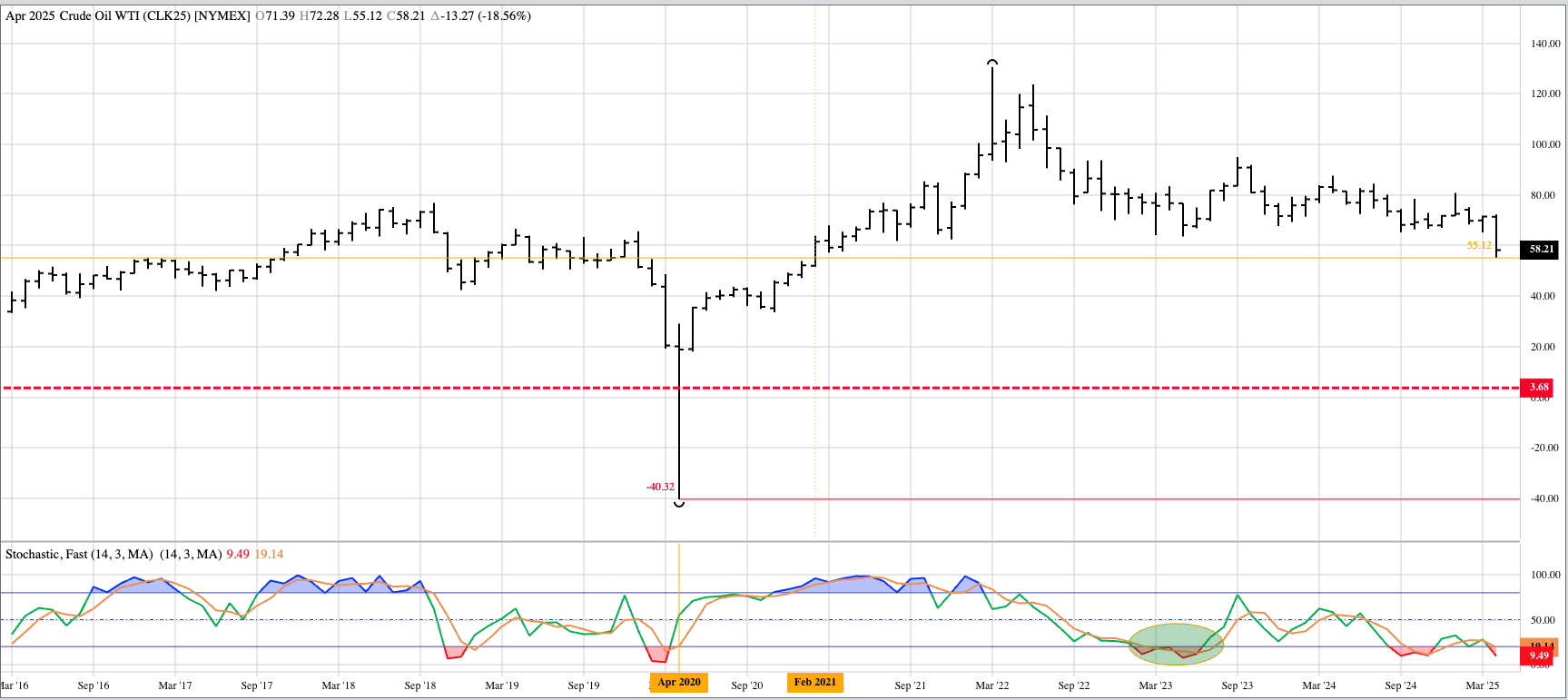Click the Mar '22 date axis label
The height and width of the screenshot is (700, 1568).
(x=991, y=685)
